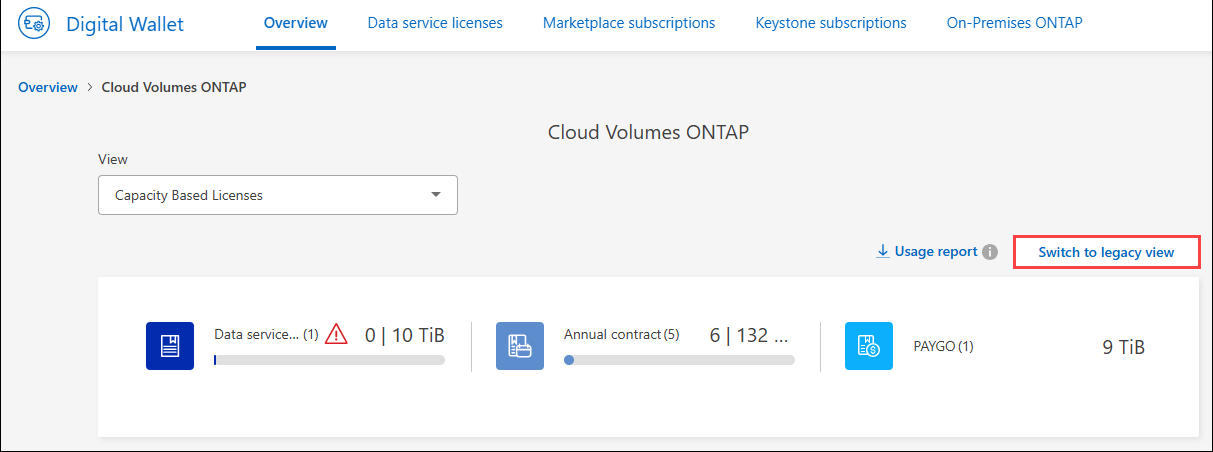1213x452 pixels.
Task: Click the PAYGO icon
Action: click(x=869, y=346)
